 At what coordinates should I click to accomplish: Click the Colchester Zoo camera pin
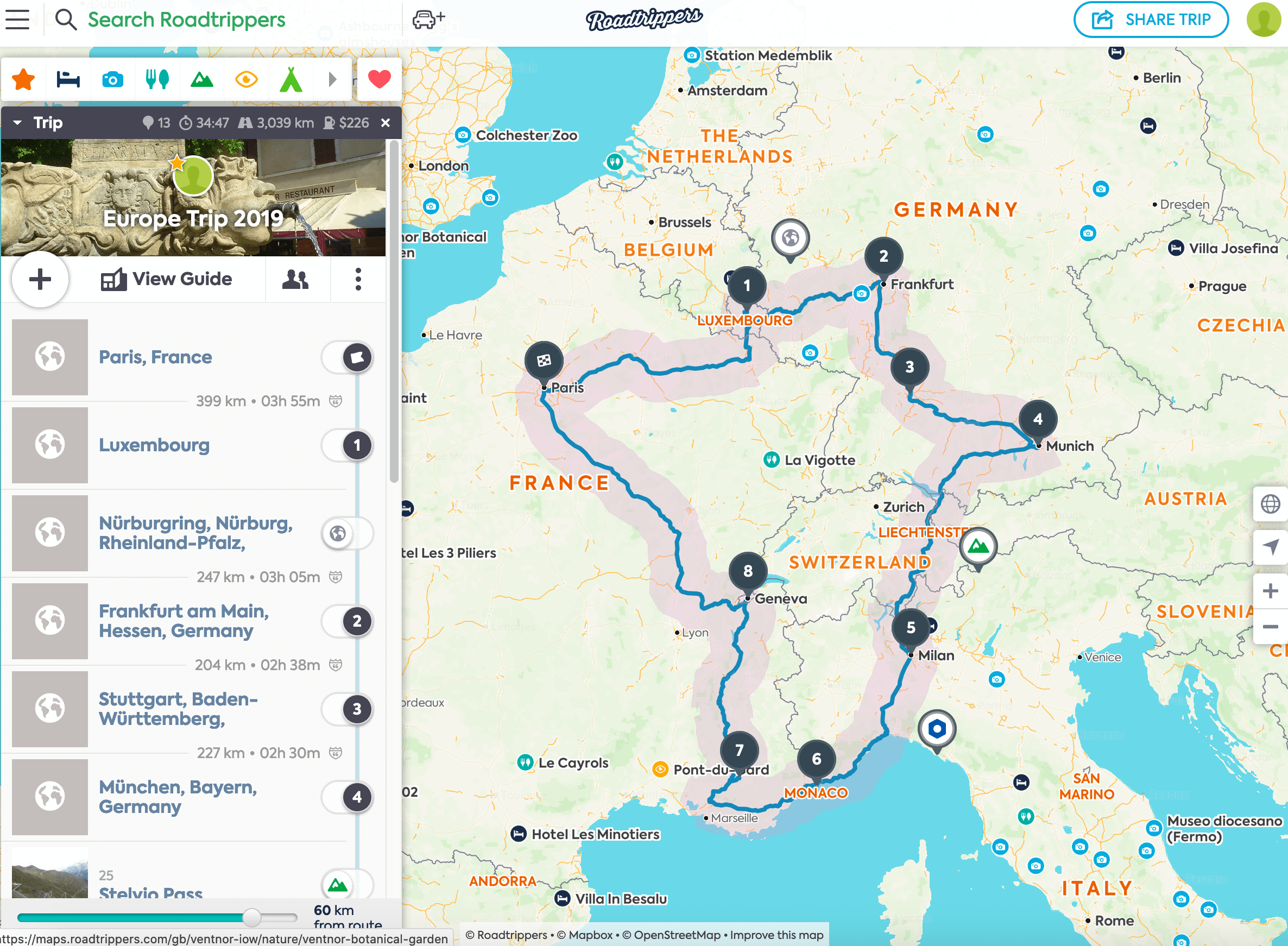463,135
